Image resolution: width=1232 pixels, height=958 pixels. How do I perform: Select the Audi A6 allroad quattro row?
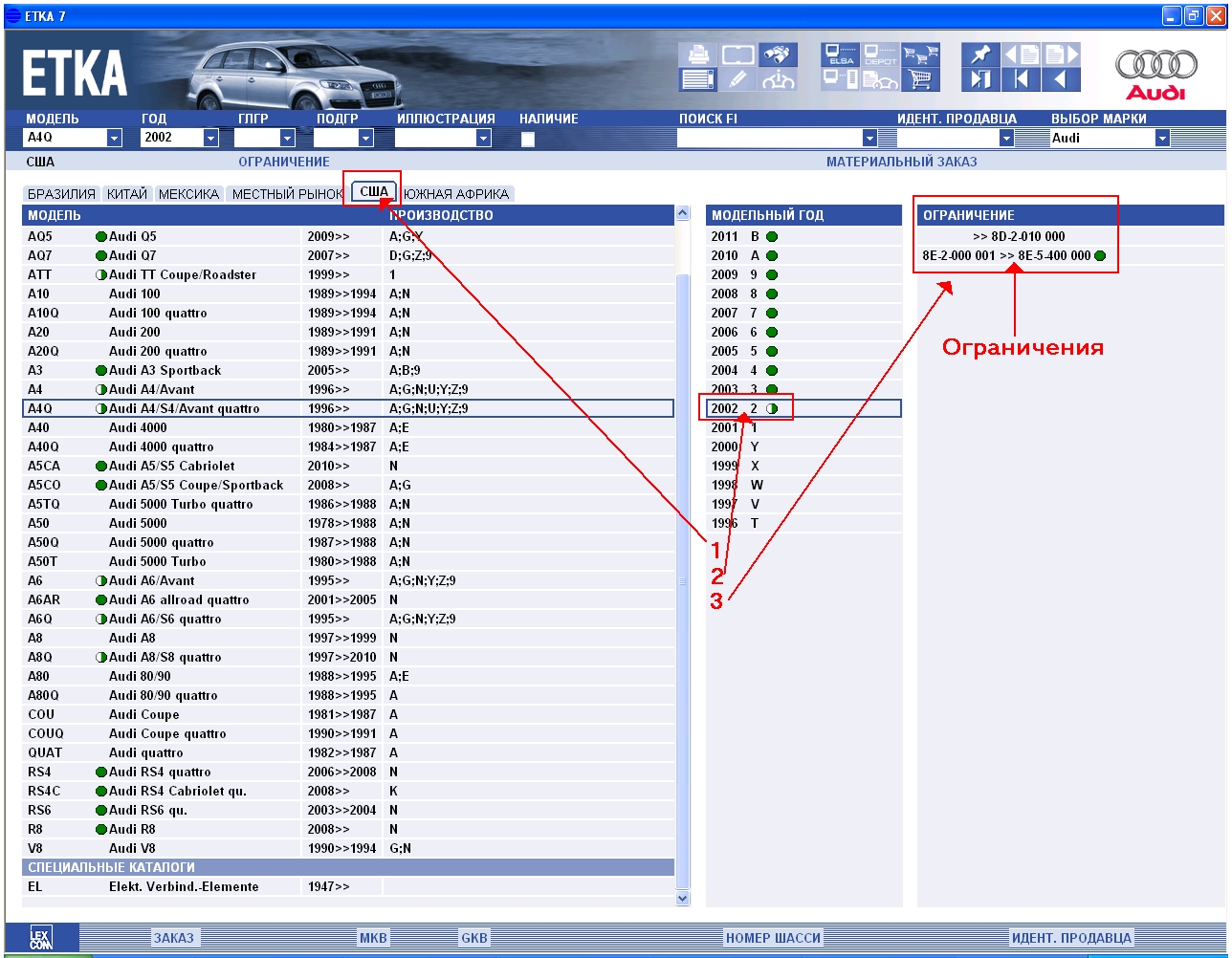pos(348,599)
